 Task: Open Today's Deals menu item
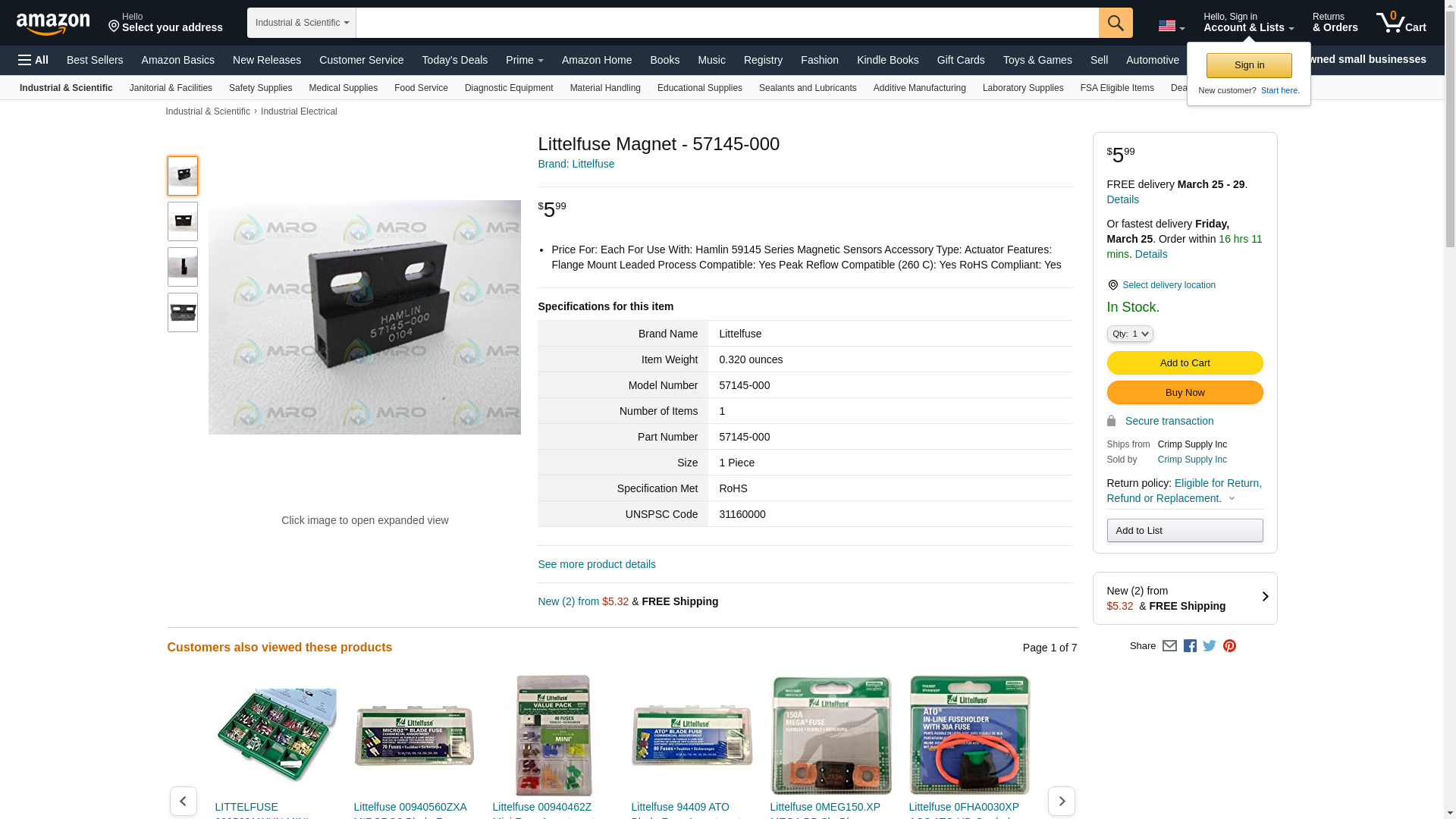coord(454,60)
